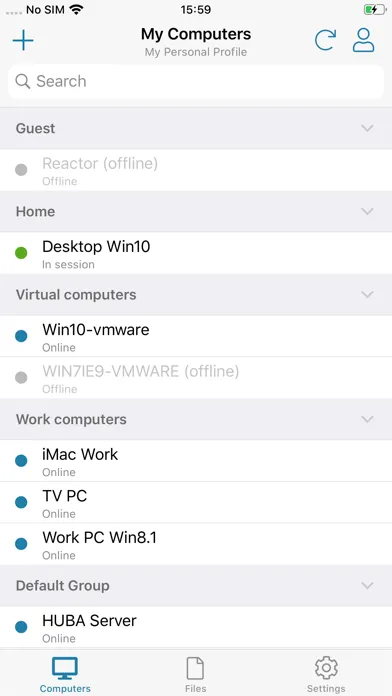This screenshot has width=392, height=696.
Task: Open the user profile icon
Action: 364,40
